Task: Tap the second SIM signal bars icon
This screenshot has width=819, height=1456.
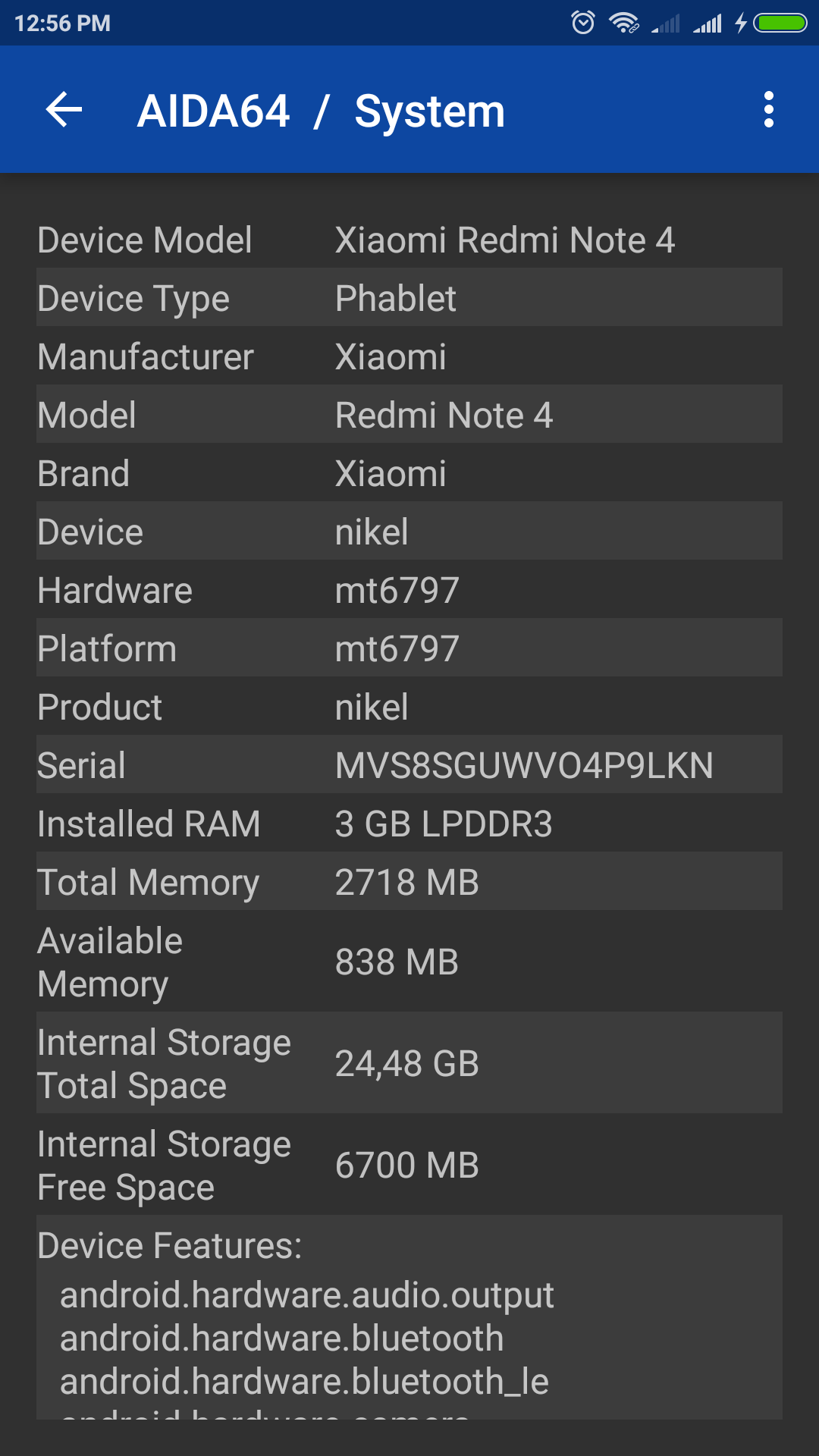Action: tap(708, 24)
